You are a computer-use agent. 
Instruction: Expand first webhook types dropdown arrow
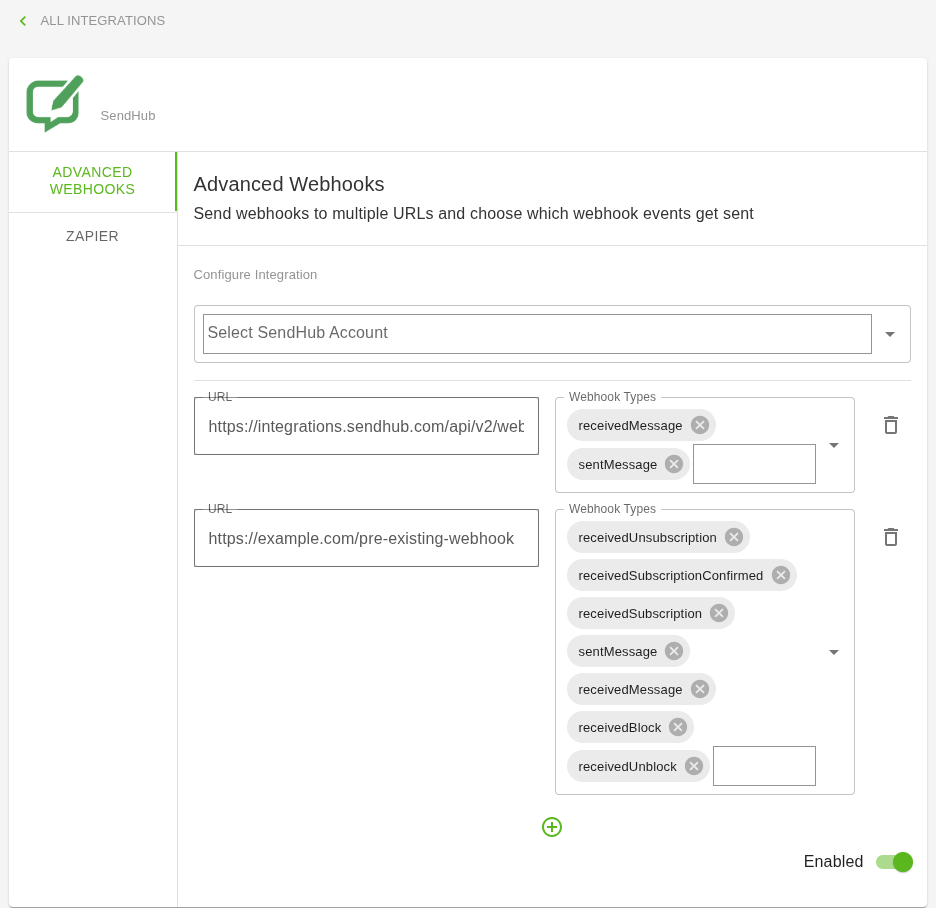tap(834, 445)
